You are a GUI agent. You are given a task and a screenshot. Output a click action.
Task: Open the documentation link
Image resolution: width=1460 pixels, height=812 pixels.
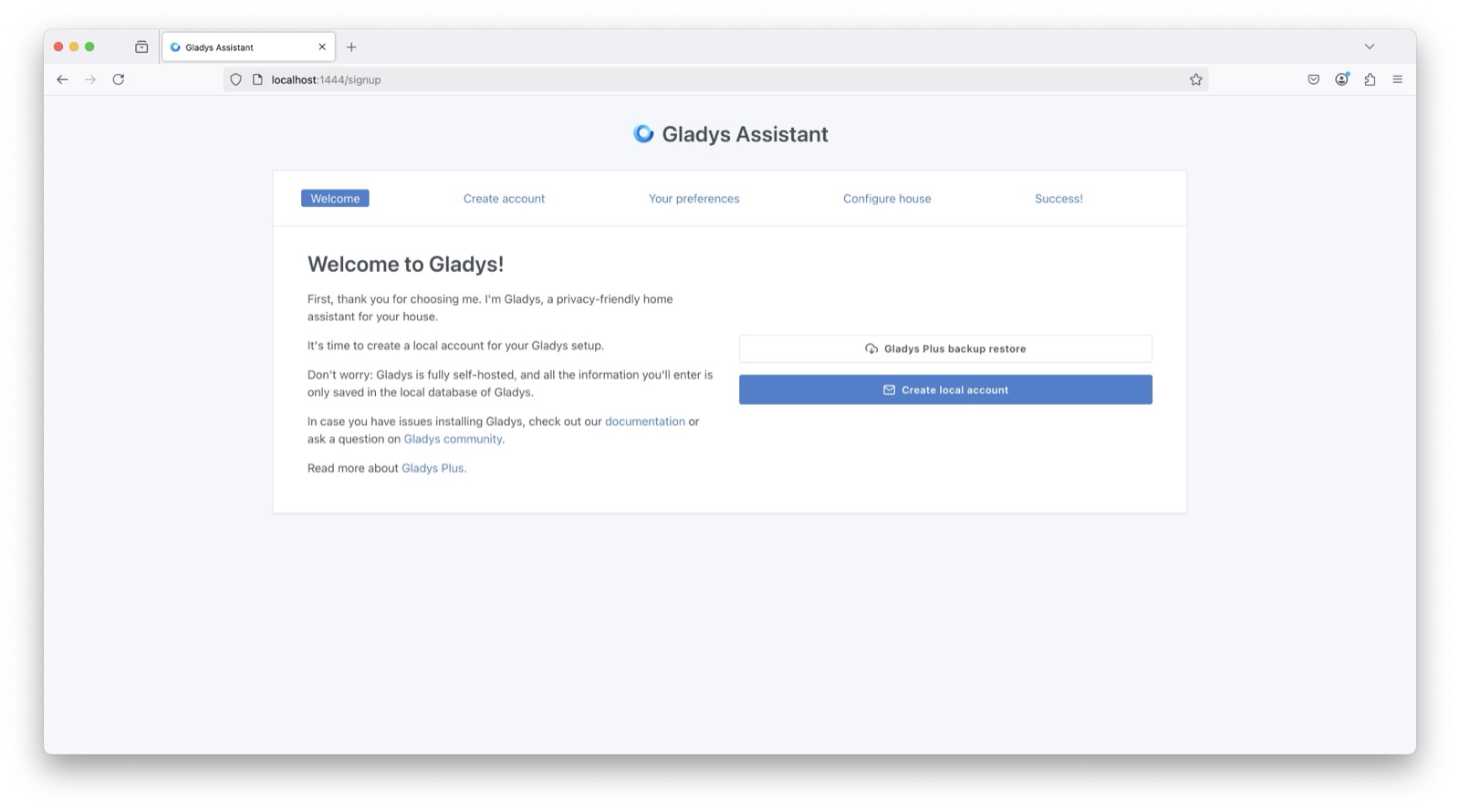[x=645, y=422]
